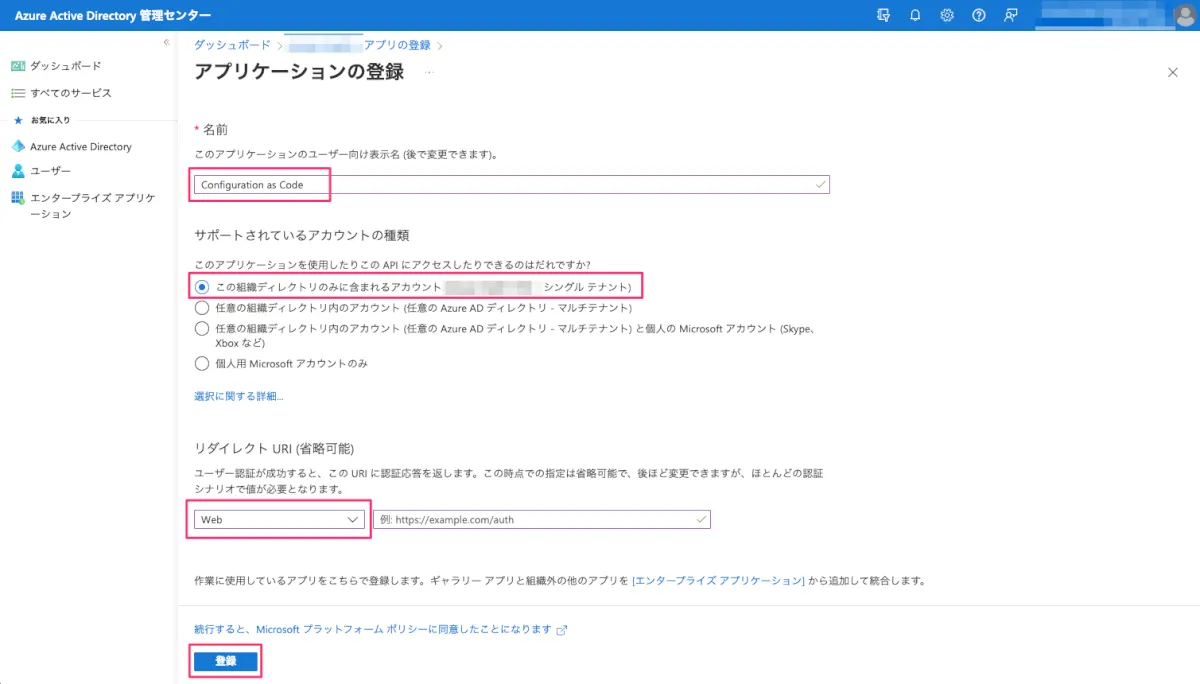This screenshot has height=684, width=1200.
Task: Go to アプリの登録 breadcrumb link
Action: [x=397, y=45]
